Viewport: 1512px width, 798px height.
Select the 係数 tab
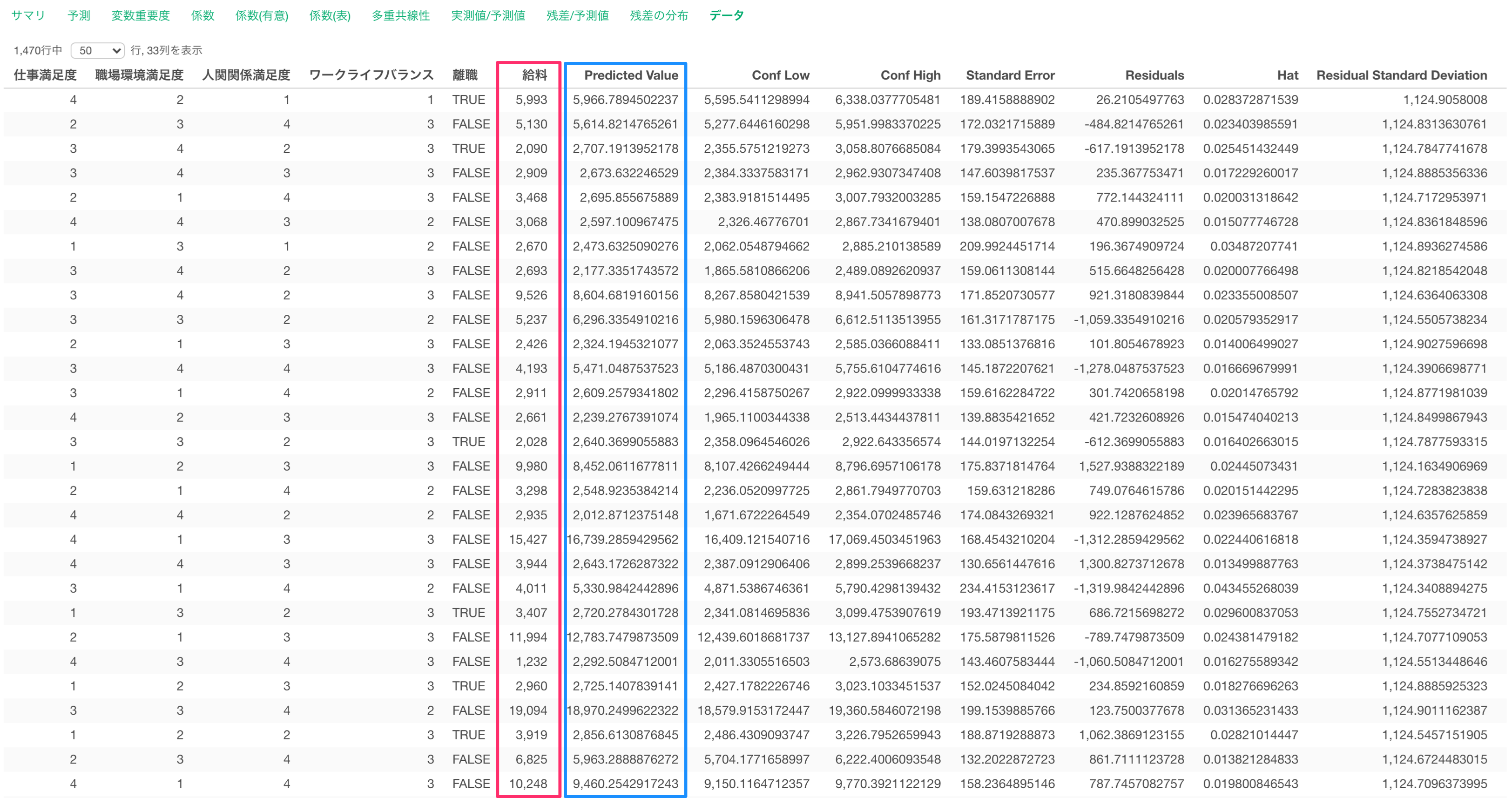[202, 16]
